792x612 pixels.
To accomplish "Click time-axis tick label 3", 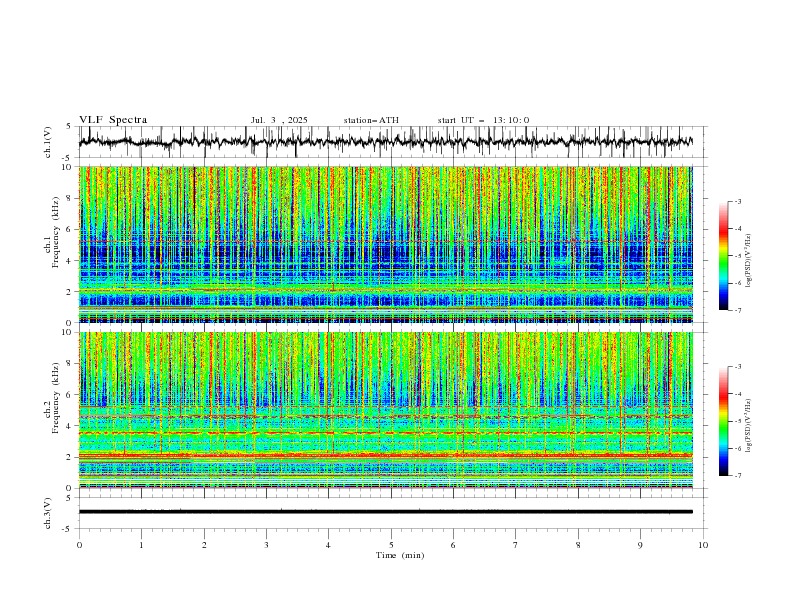I will (x=266, y=545).
